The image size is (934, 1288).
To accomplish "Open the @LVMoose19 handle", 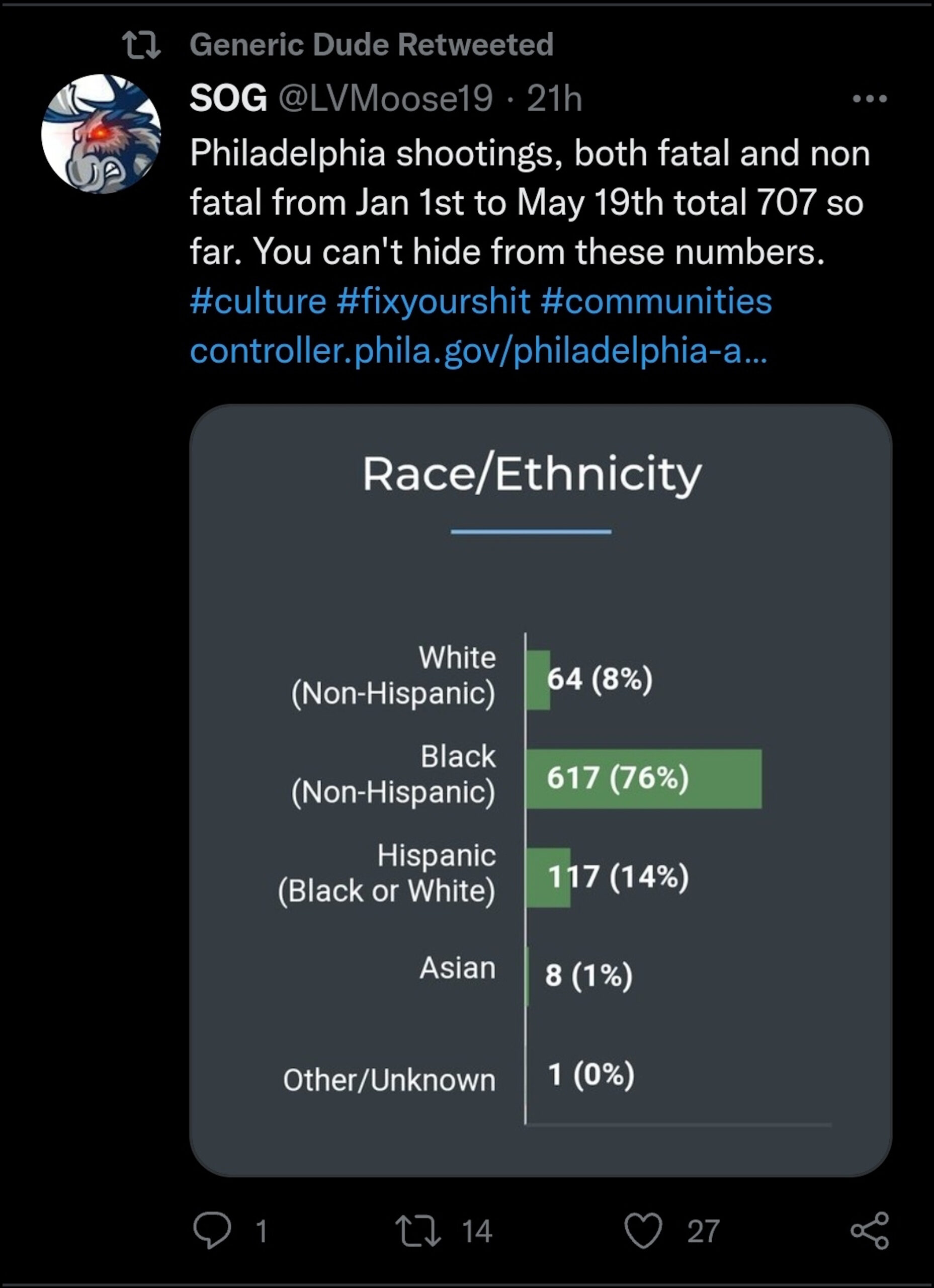I will (x=386, y=98).
